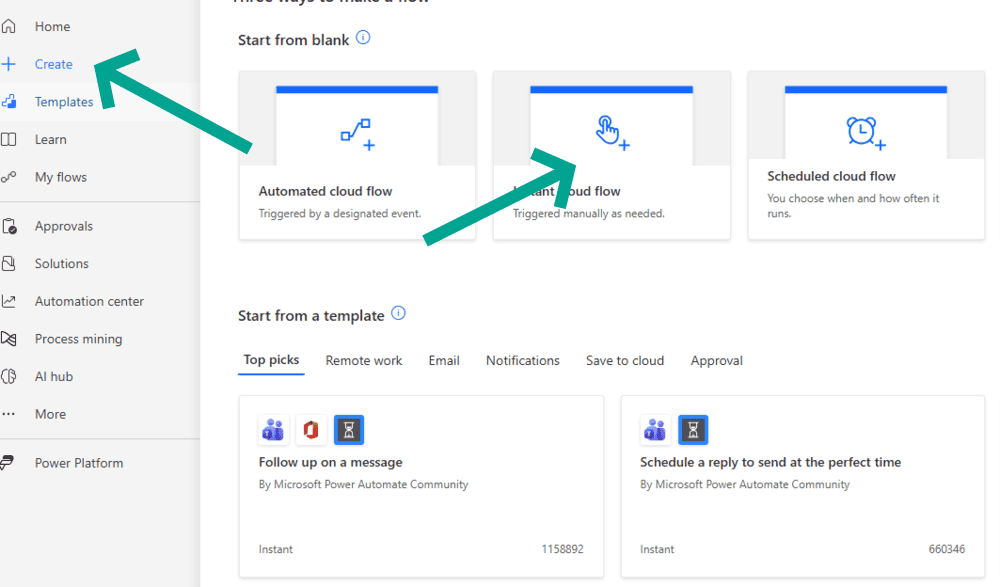Click 'Triggered manually as needed.' description
Viewport: 1000px width, 587px height.
click(x=589, y=214)
